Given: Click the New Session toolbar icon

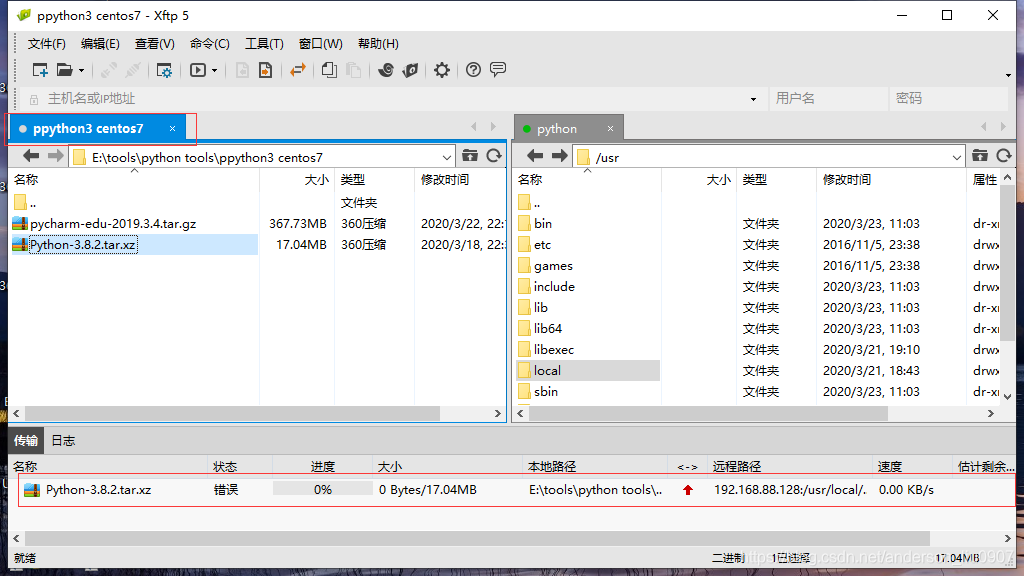Looking at the screenshot, I should pyautogui.click(x=40, y=70).
